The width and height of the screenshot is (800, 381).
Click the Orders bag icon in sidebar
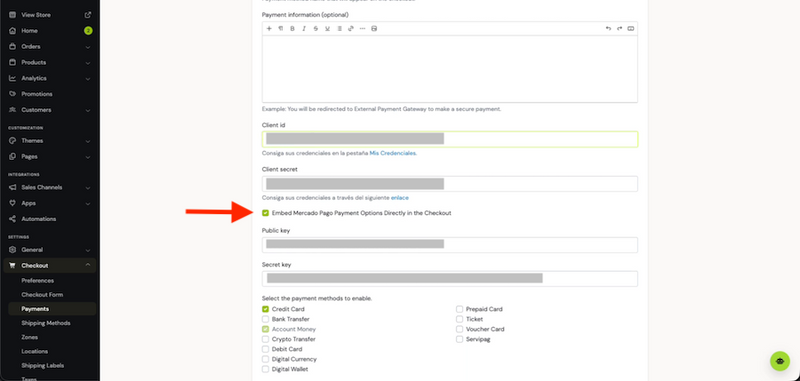click(13, 46)
